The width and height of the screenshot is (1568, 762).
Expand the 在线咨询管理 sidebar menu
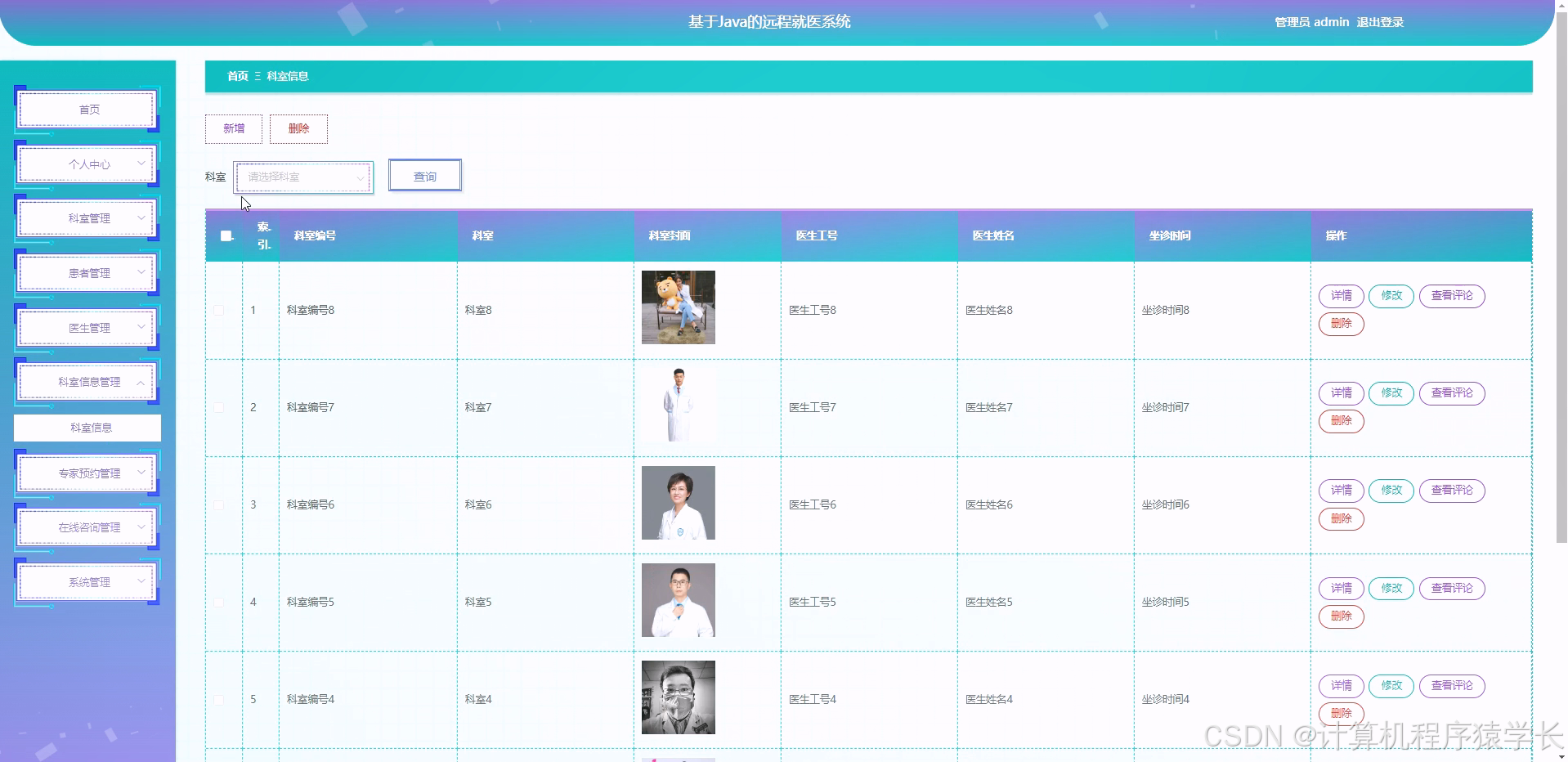(x=88, y=527)
